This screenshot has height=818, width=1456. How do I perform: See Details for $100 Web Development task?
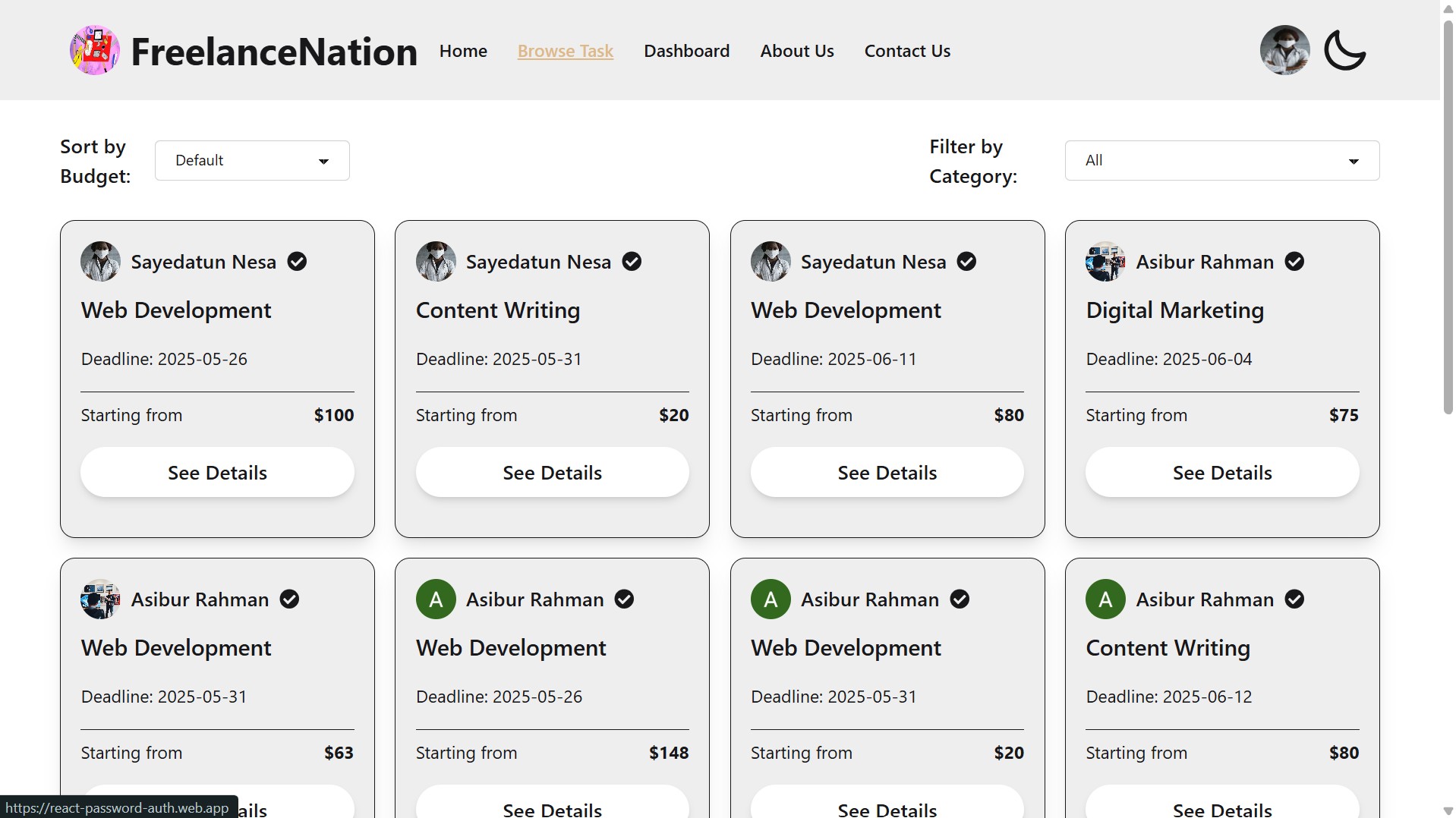pos(217,472)
